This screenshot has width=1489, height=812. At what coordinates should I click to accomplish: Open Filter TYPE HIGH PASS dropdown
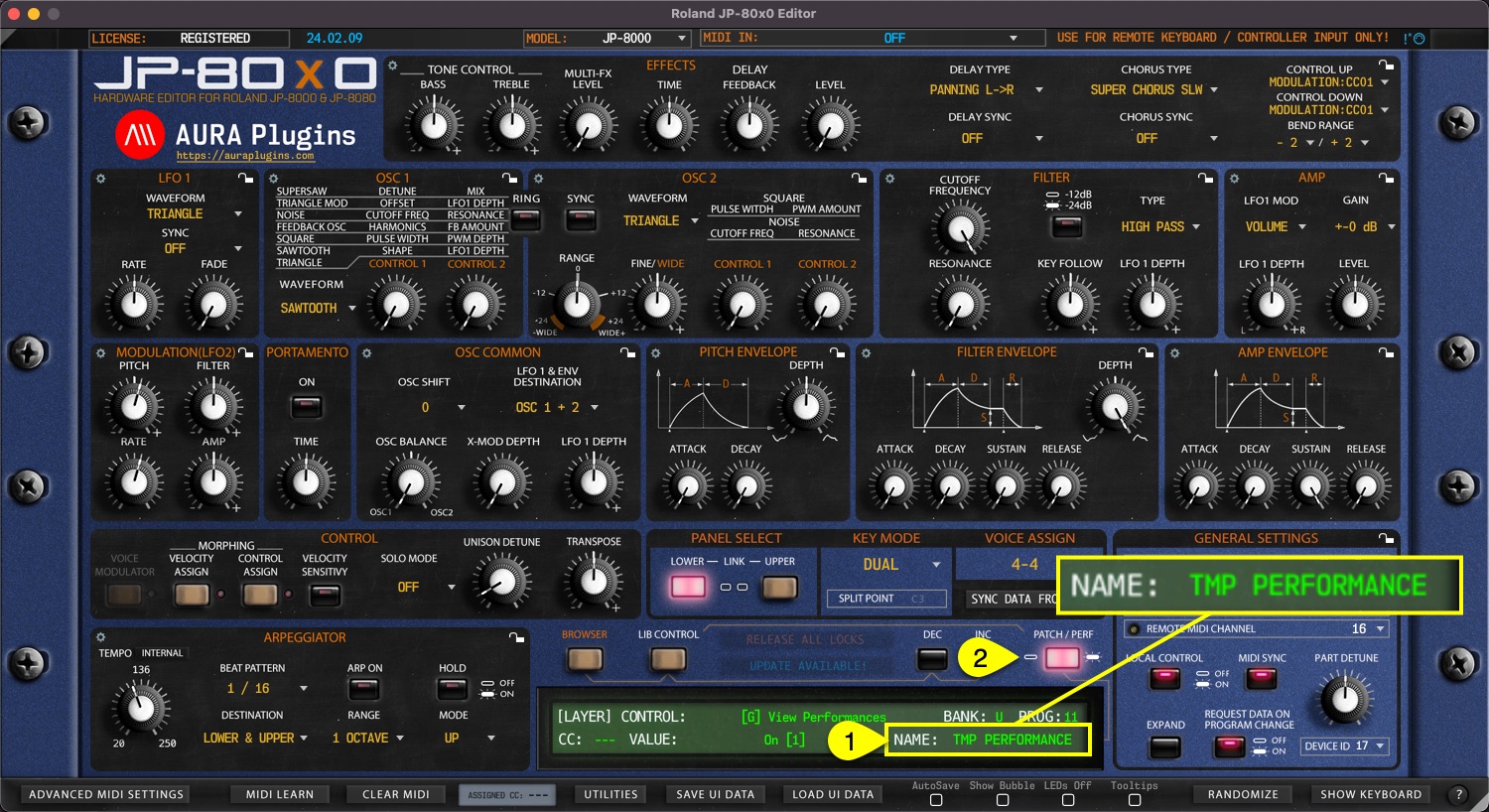1160,226
